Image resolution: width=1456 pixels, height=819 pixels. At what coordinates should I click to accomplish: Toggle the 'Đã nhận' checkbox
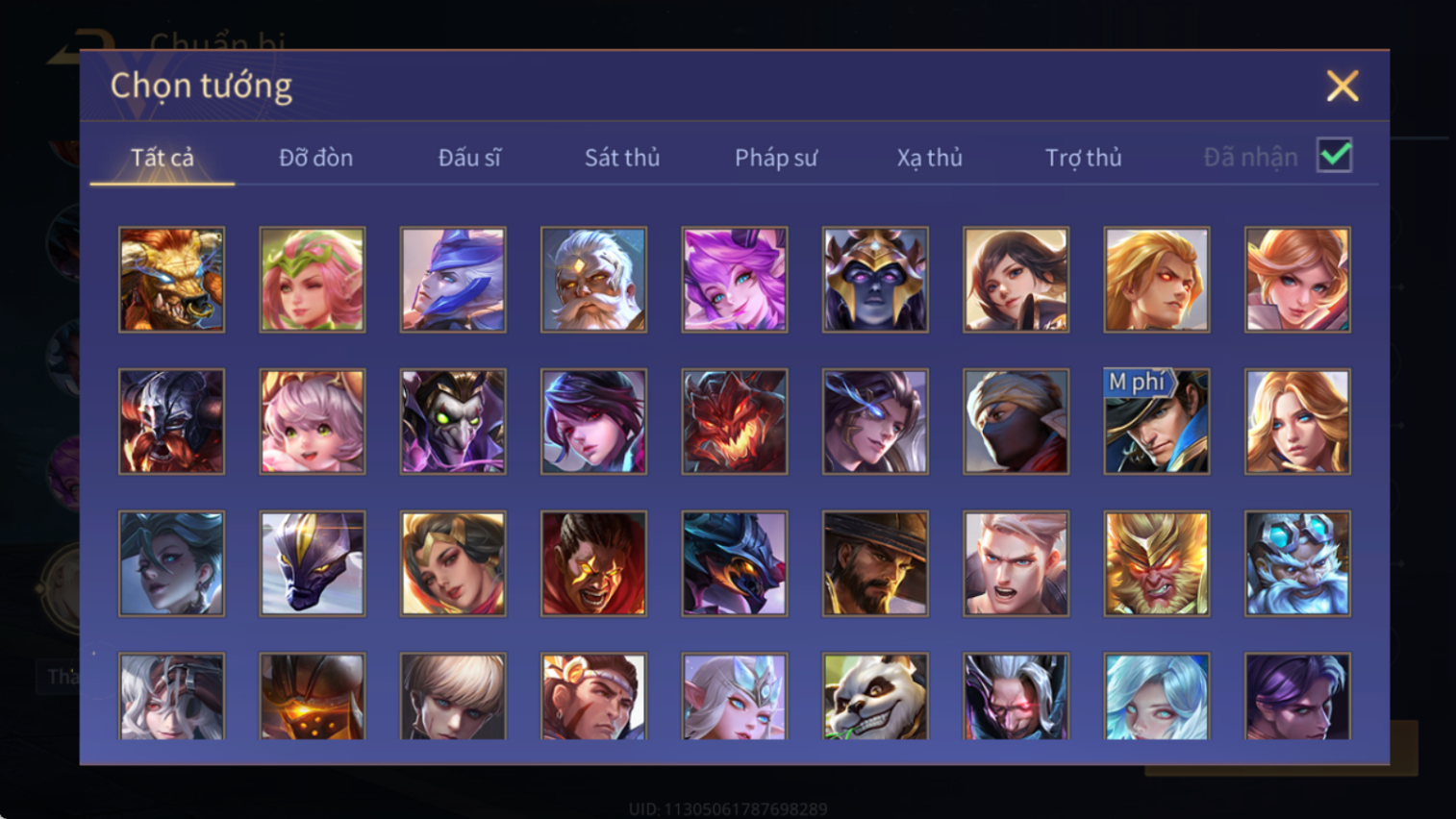click(x=1335, y=156)
